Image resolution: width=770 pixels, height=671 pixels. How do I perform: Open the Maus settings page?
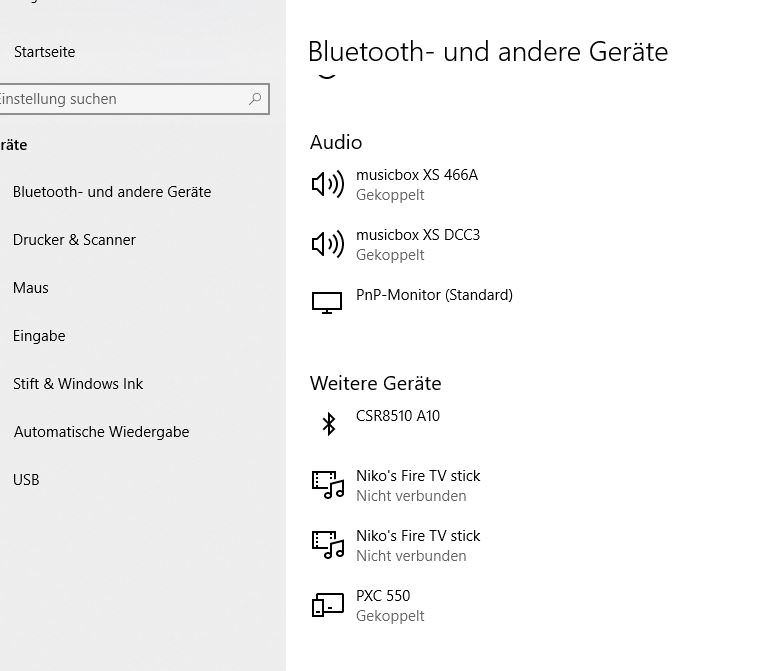(x=30, y=287)
